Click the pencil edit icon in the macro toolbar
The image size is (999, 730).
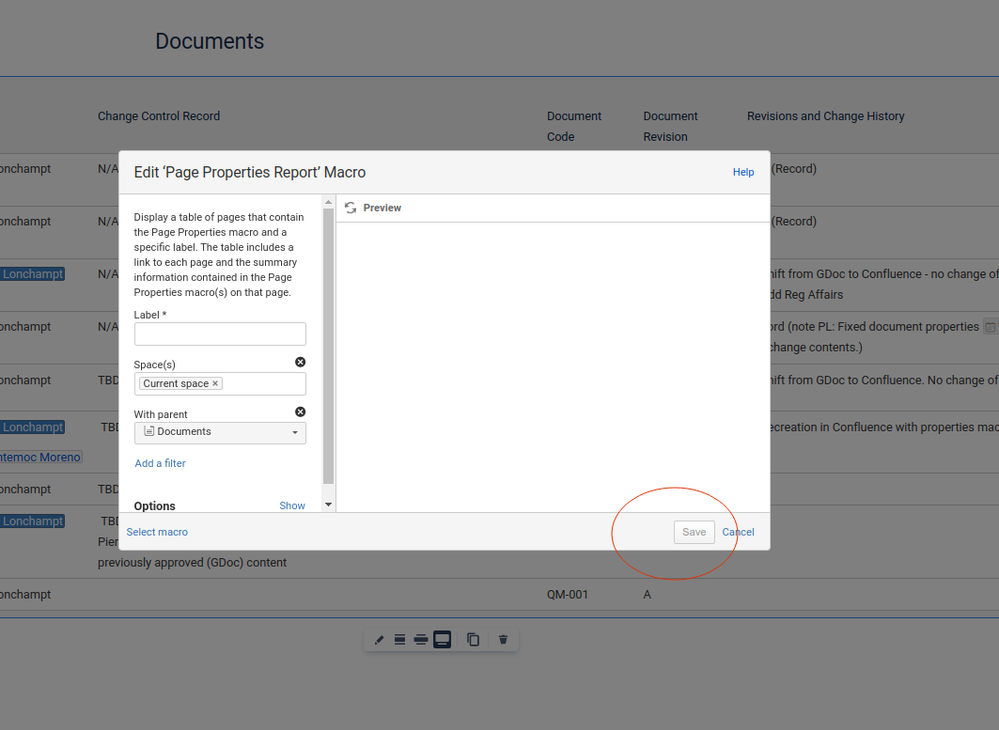pos(379,640)
